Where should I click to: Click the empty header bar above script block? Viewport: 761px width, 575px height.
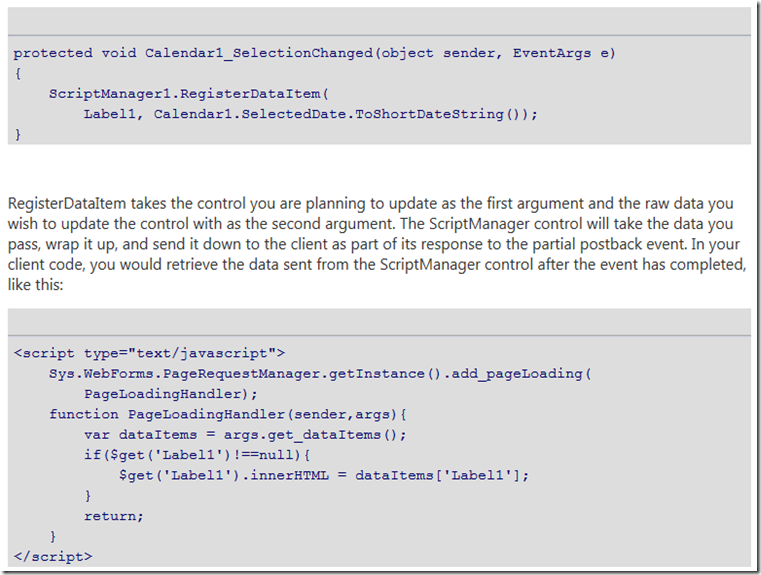coord(380,321)
